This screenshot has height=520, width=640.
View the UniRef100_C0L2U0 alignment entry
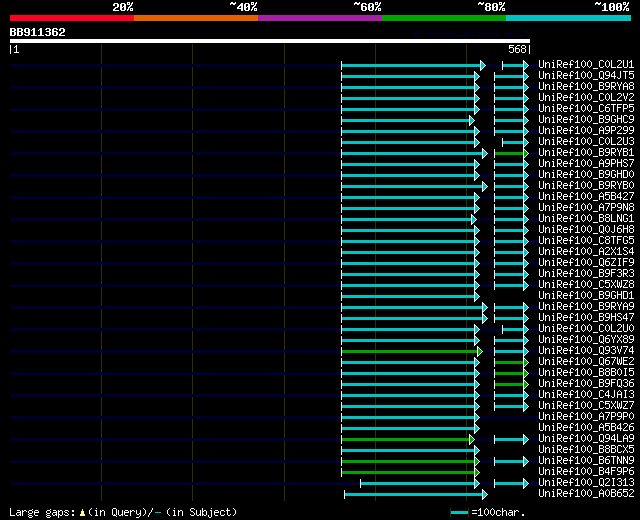click(586, 329)
